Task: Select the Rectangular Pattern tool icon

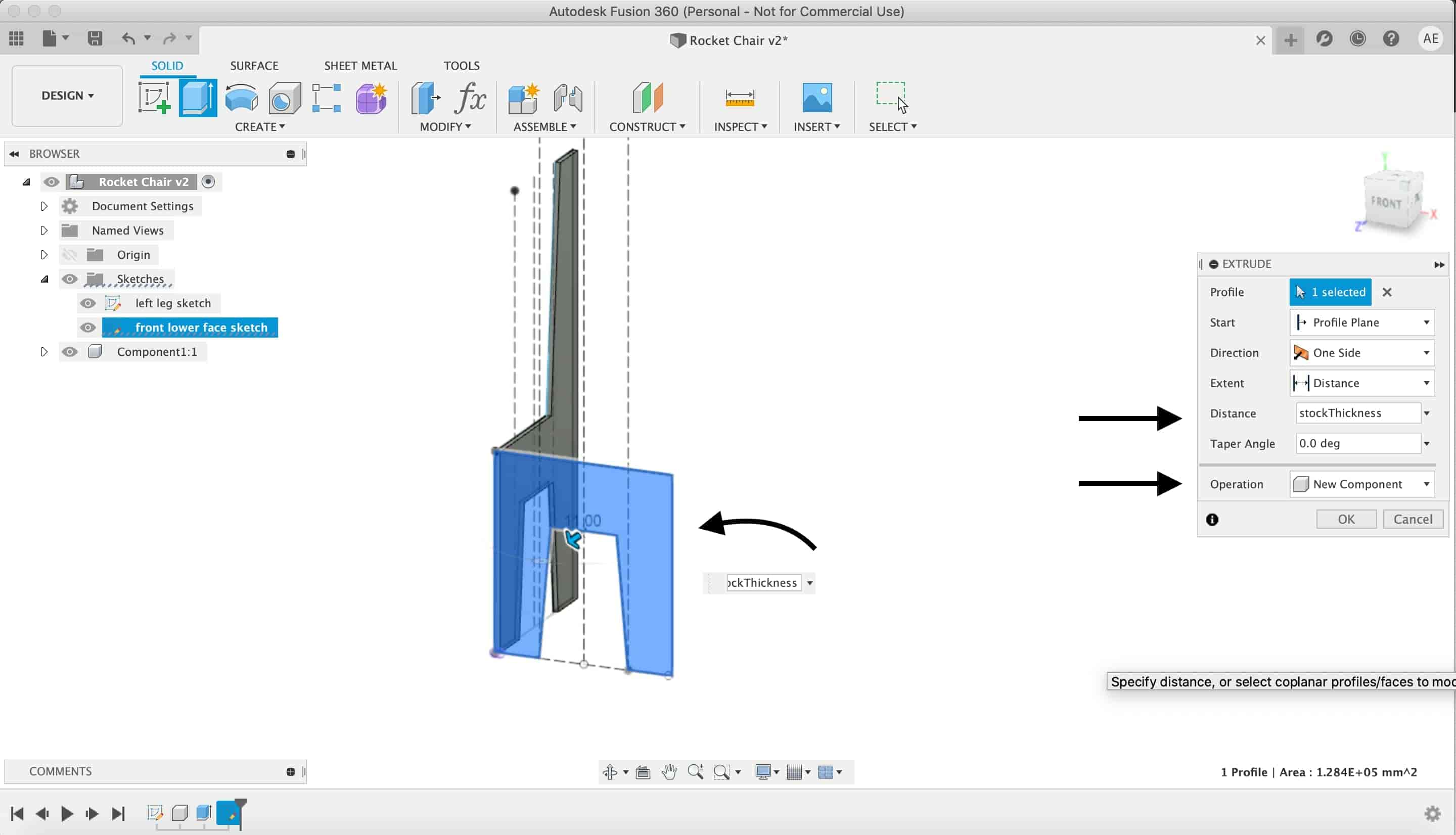Action: click(x=326, y=98)
